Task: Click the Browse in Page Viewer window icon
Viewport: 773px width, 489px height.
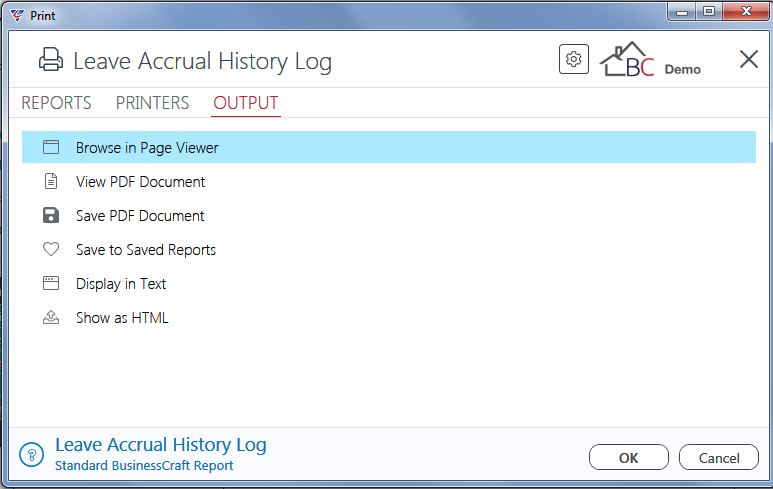Action: click(x=51, y=147)
